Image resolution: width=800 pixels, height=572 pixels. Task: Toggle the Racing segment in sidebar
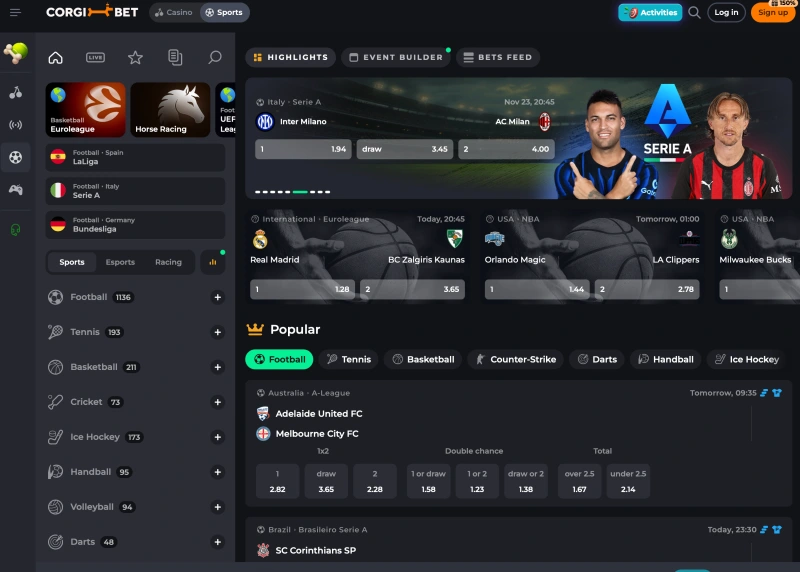(168, 262)
